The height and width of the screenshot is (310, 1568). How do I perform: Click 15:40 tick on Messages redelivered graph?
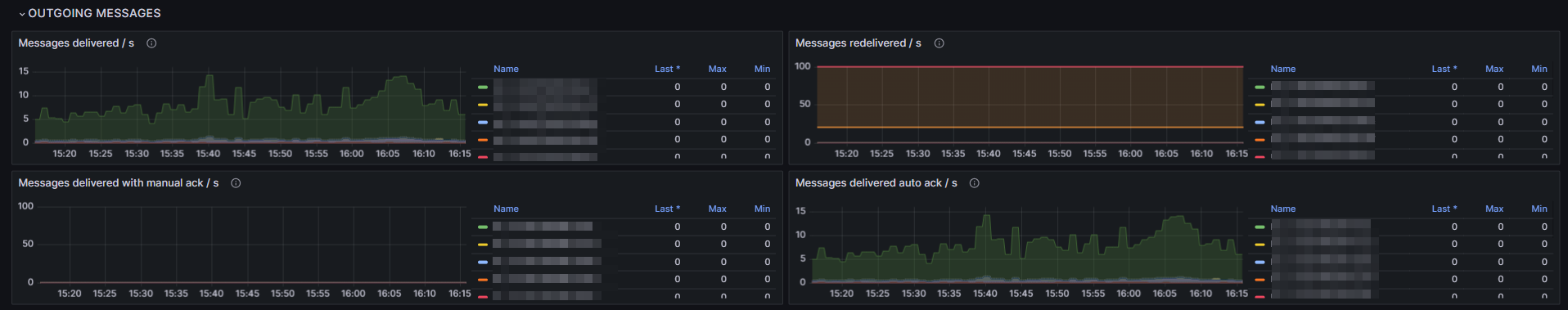(x=989, y=154)
